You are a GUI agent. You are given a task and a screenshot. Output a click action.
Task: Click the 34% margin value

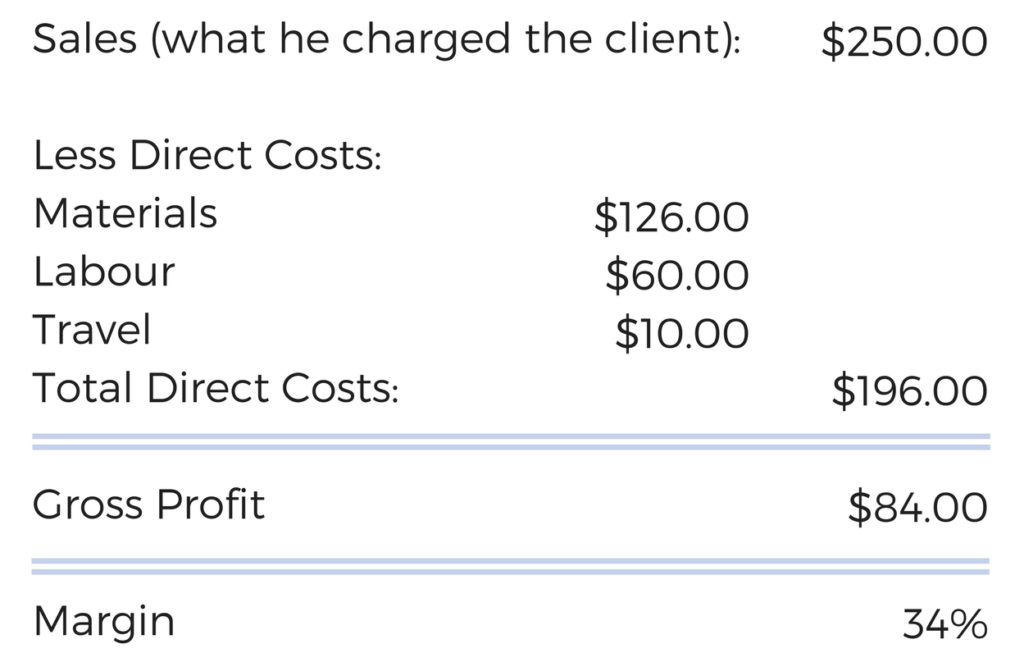(x=945, y=624)
